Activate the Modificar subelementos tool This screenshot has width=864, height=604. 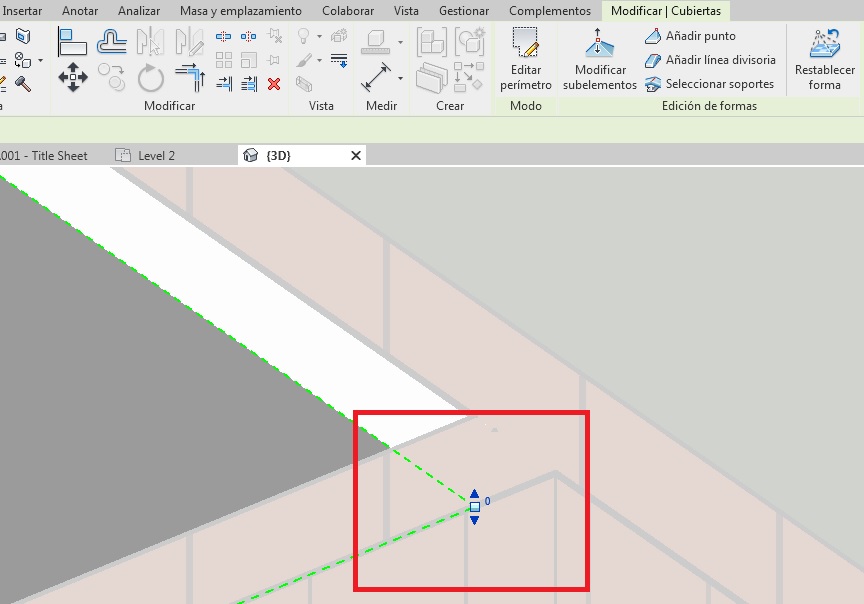point(599,59)
